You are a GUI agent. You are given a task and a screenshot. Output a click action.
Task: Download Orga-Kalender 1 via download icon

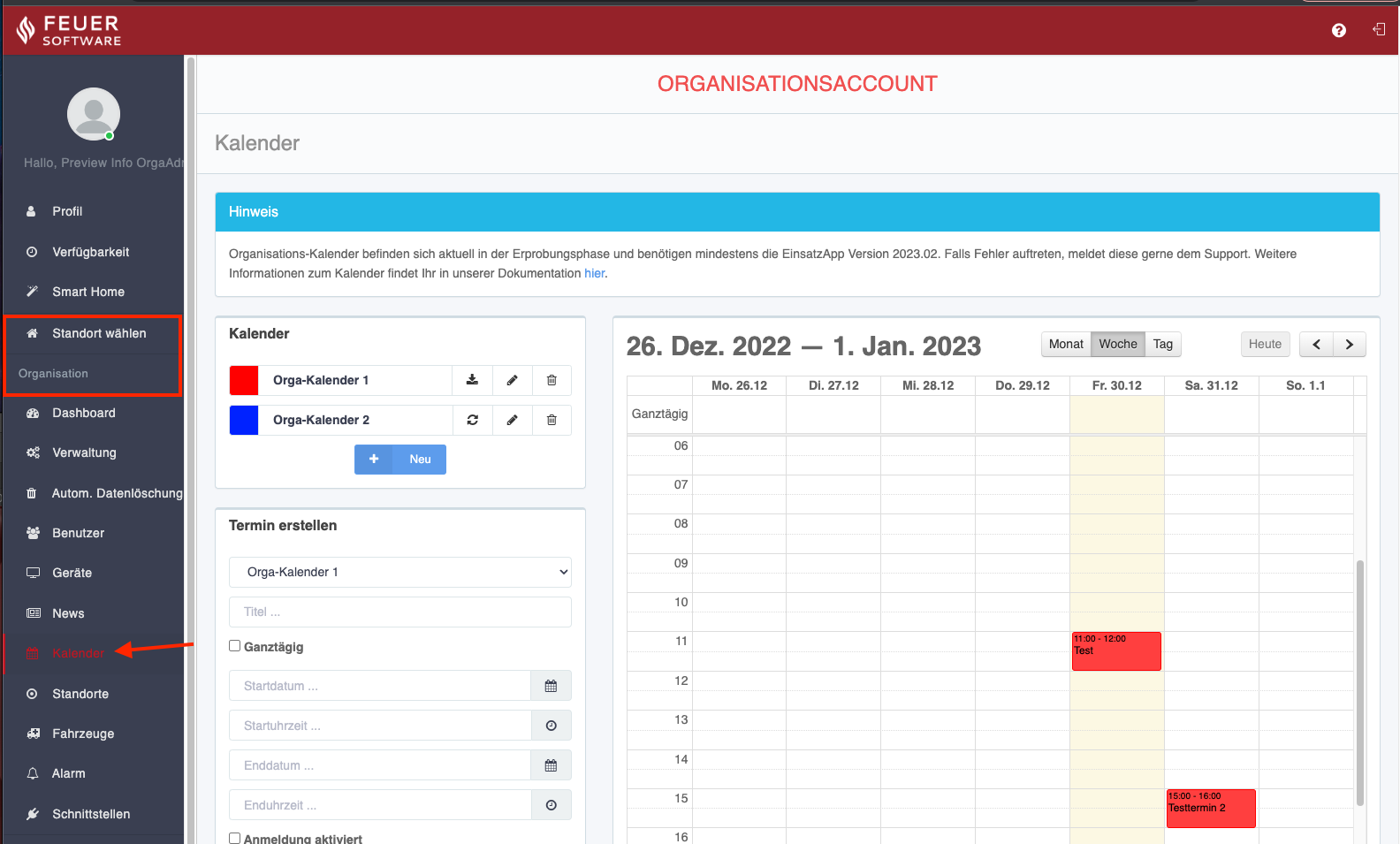pos(472,380)
